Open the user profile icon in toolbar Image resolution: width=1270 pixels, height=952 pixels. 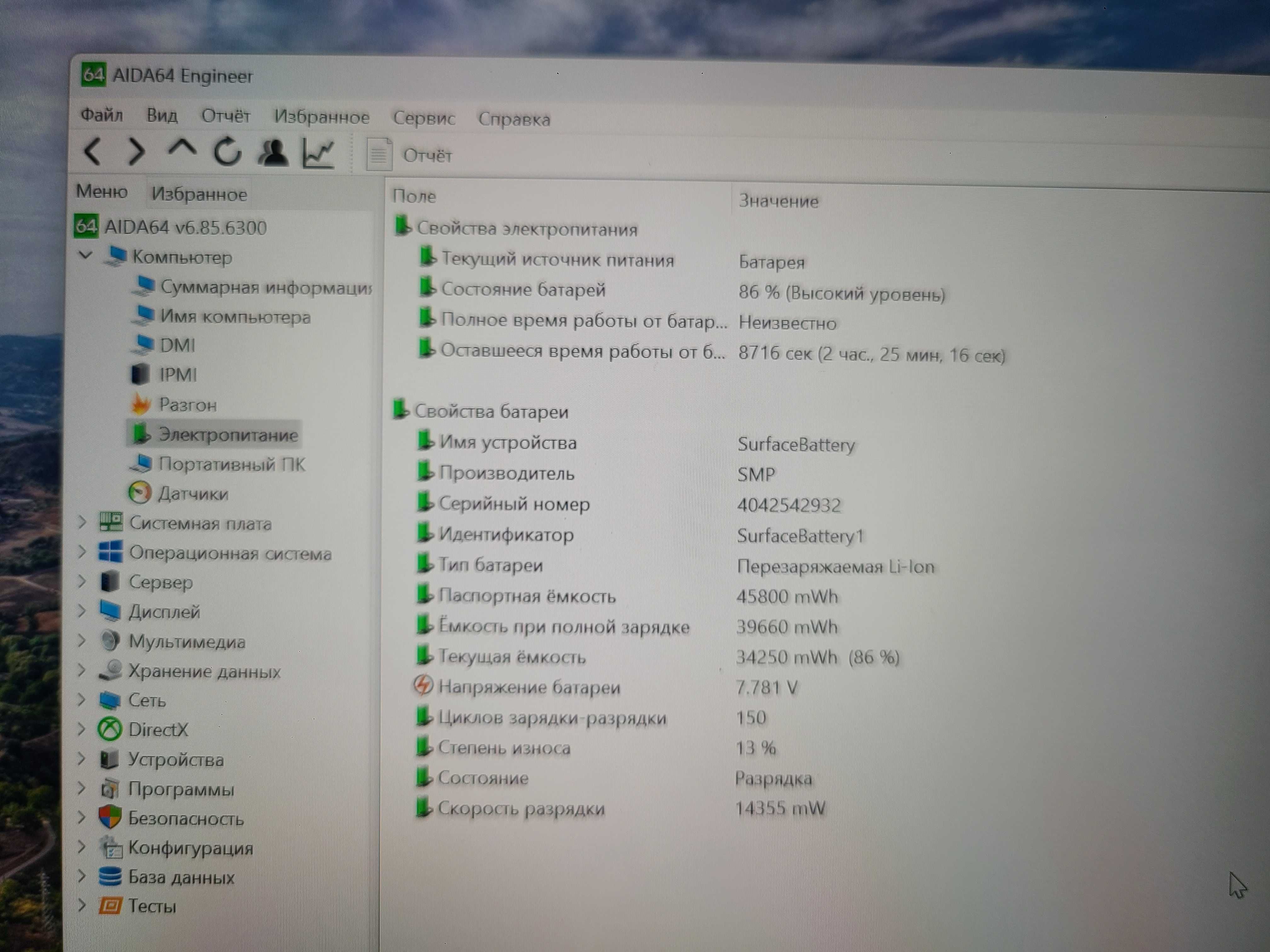point(273,153)
